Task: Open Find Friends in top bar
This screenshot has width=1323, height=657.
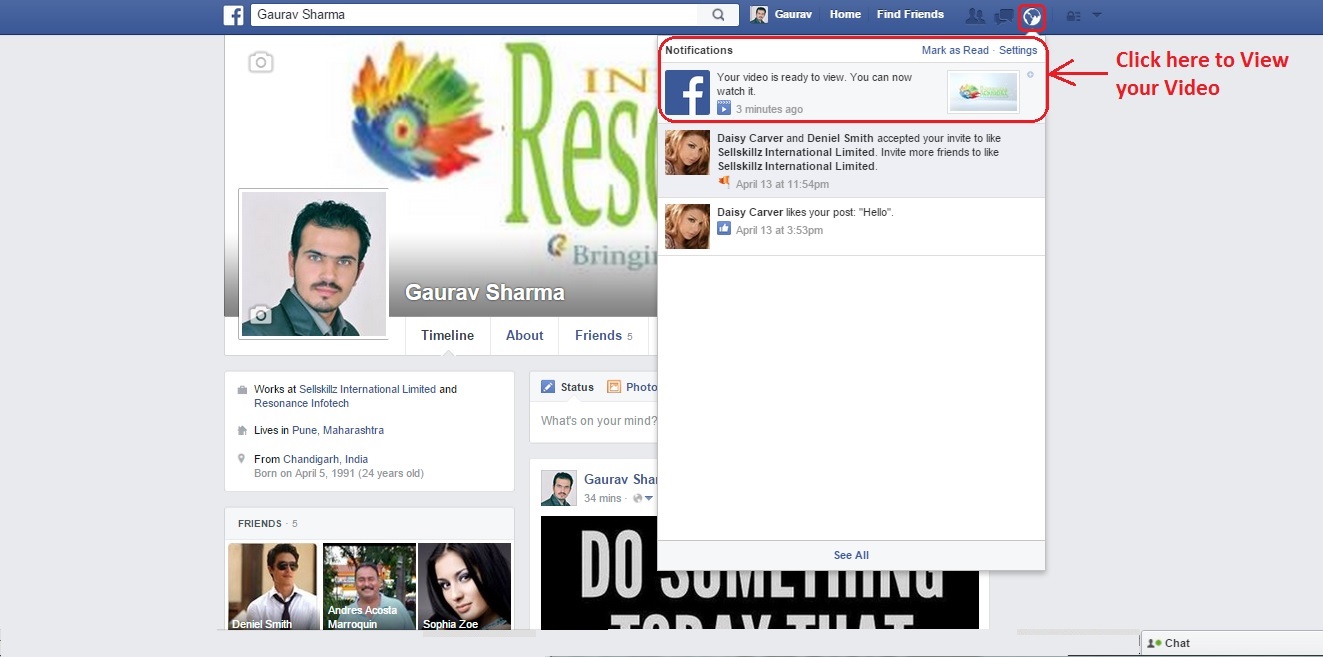Action: (910, 15)
